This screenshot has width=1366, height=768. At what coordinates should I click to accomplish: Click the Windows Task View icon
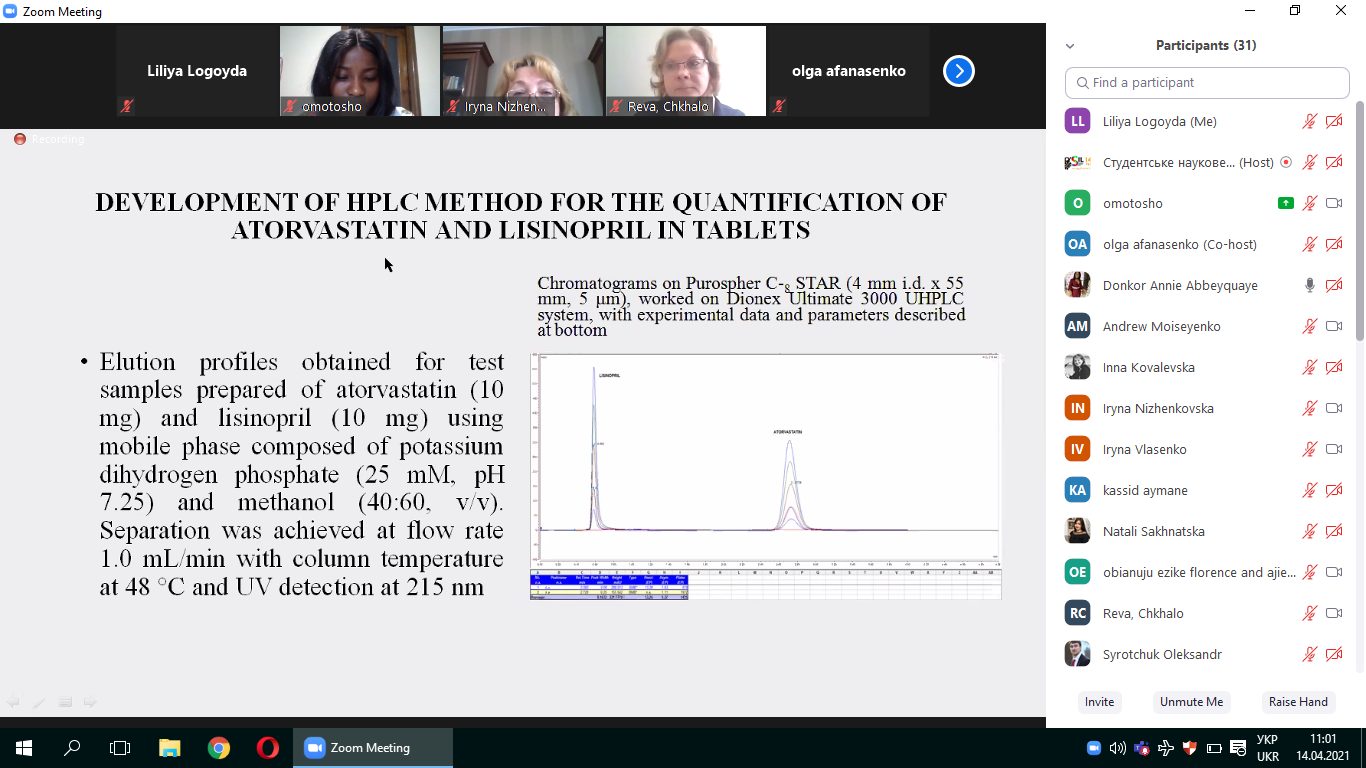pyautogui.click(x=120, y=748)
